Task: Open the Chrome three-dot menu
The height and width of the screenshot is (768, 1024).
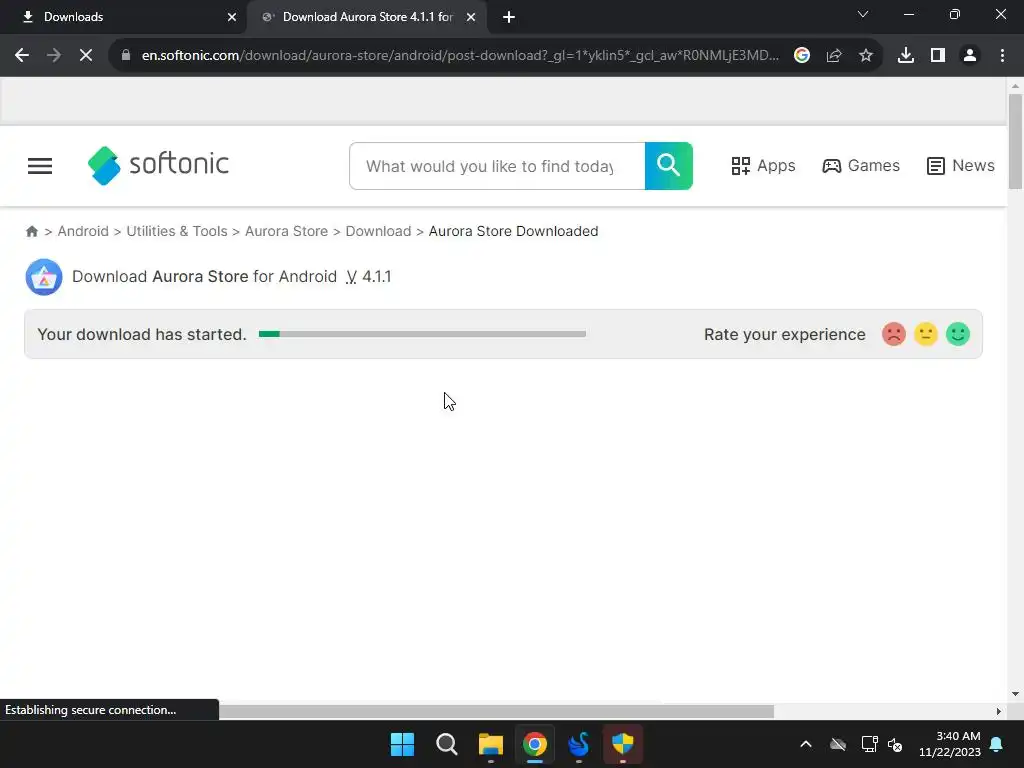Action: [1002, 56]
